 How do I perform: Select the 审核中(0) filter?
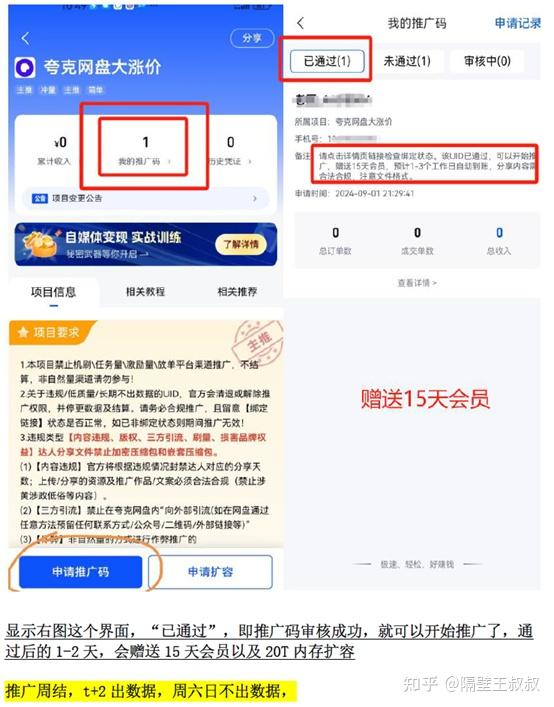pyautogui.click(x=487, y=61)
